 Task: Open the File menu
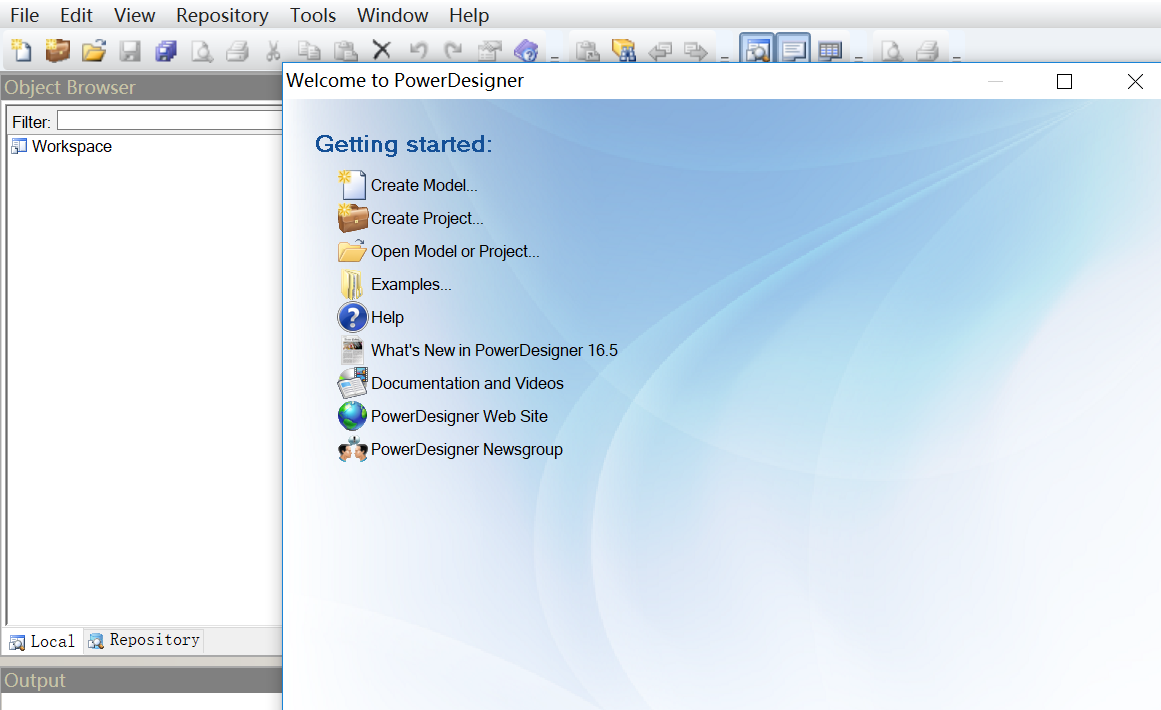coord(24,16)
